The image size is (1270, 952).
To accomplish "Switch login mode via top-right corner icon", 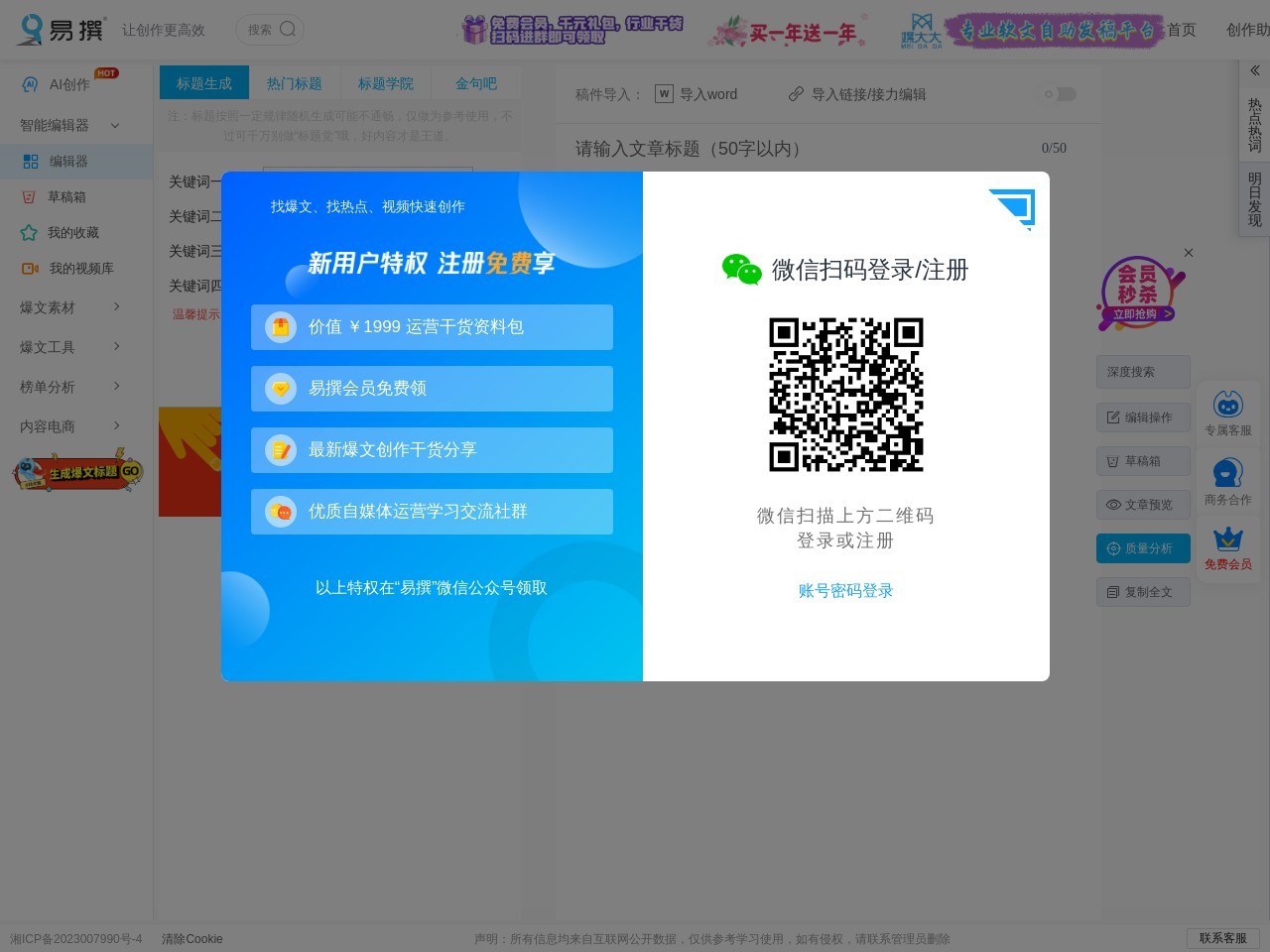I will 1014,207.
